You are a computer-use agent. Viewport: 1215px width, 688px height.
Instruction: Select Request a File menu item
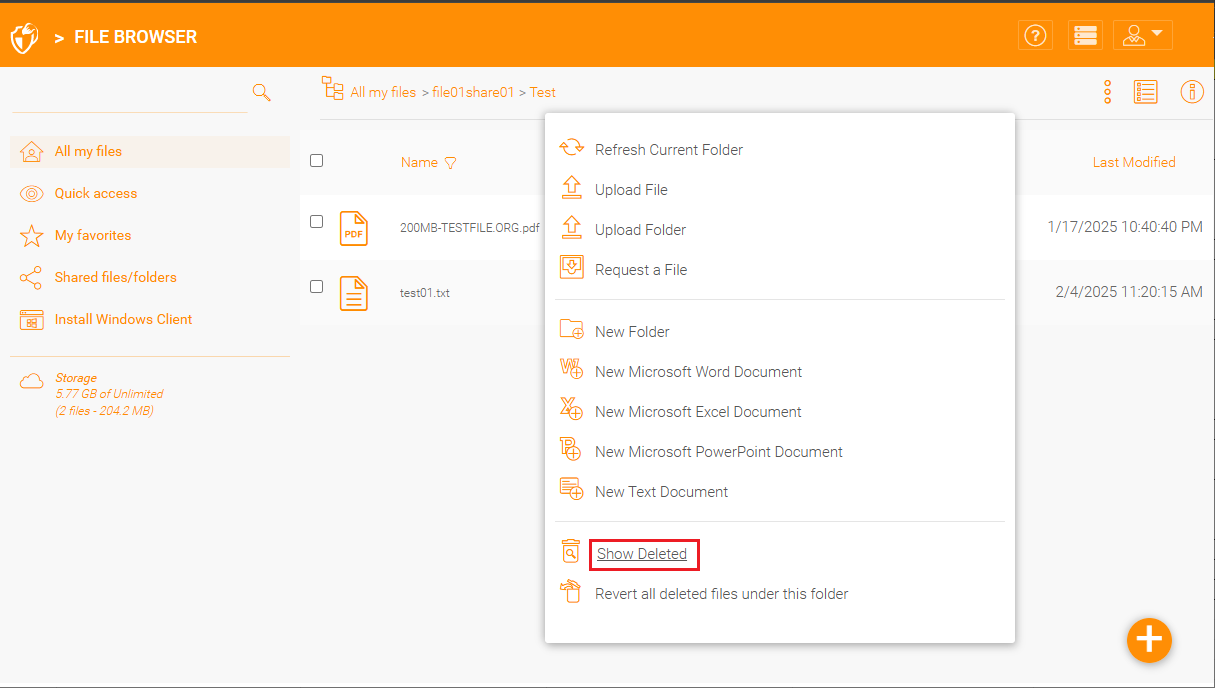[641, 270]
